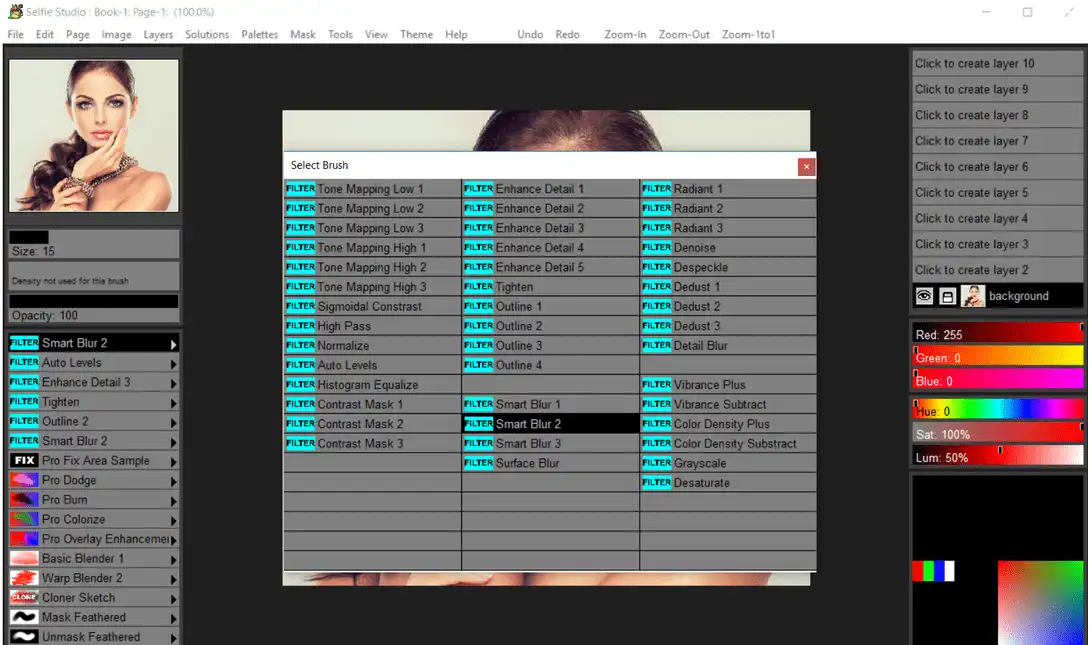The image size is (1092, 645).
Task: Expand the Tighten brush arrow
Action: click(174, 403)
